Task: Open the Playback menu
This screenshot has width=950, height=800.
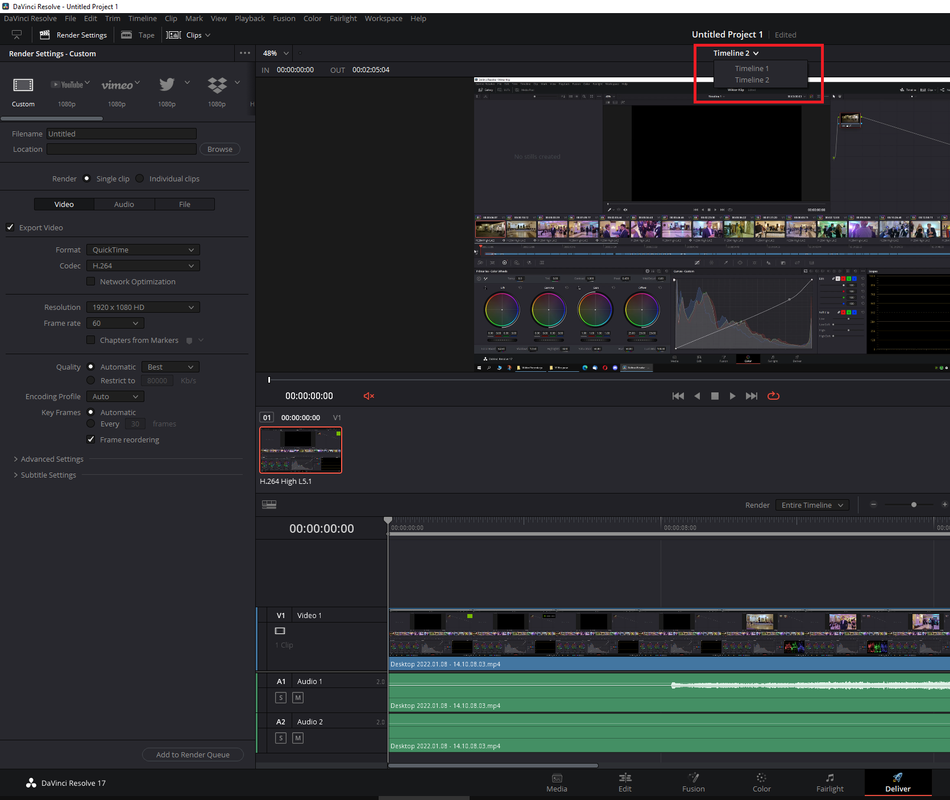Action: (250, 18)
